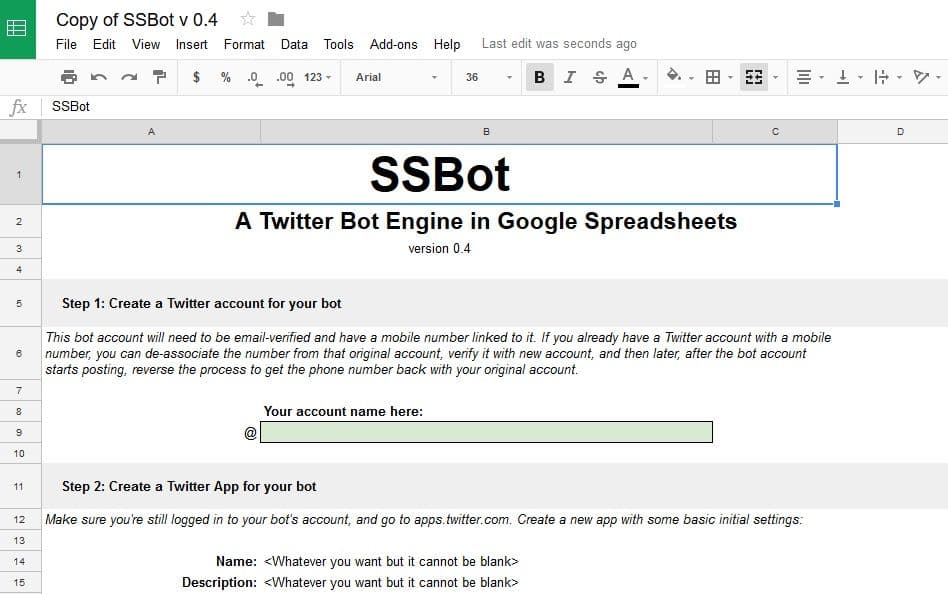Open vertical align options

pyautogui.click(x=842, y=77)
